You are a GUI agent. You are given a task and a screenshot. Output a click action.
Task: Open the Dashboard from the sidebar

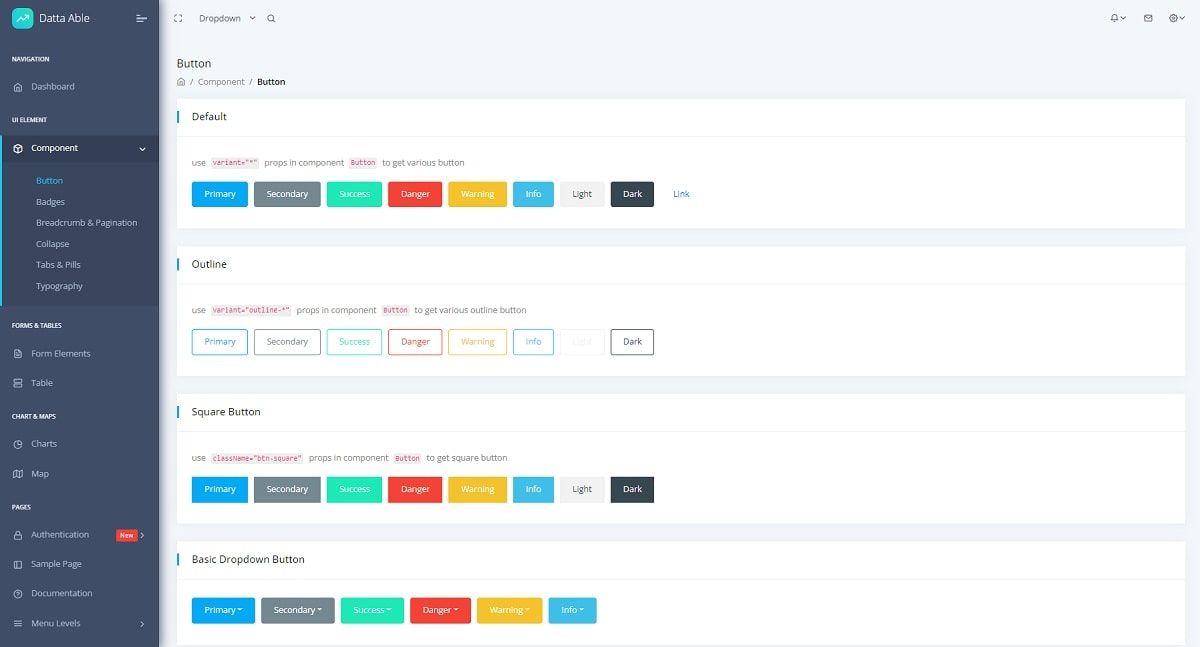pyautogui.click(x=18, y=86)
